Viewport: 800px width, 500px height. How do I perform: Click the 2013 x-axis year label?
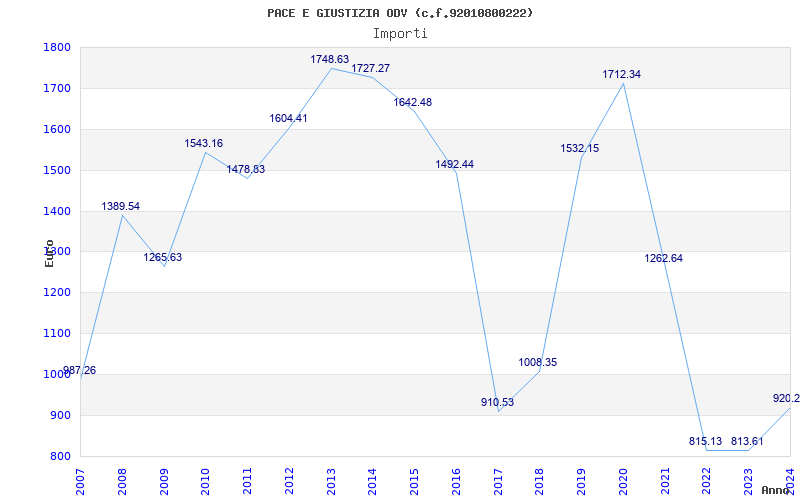pos(331,482)
